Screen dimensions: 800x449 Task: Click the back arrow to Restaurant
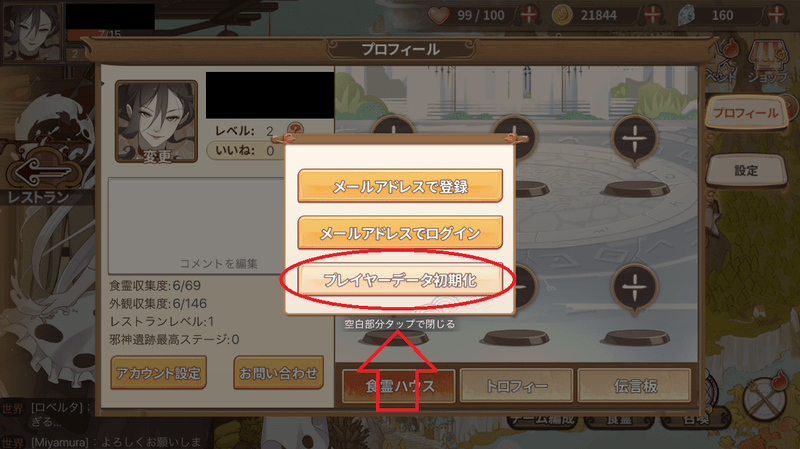coord(43,171)
